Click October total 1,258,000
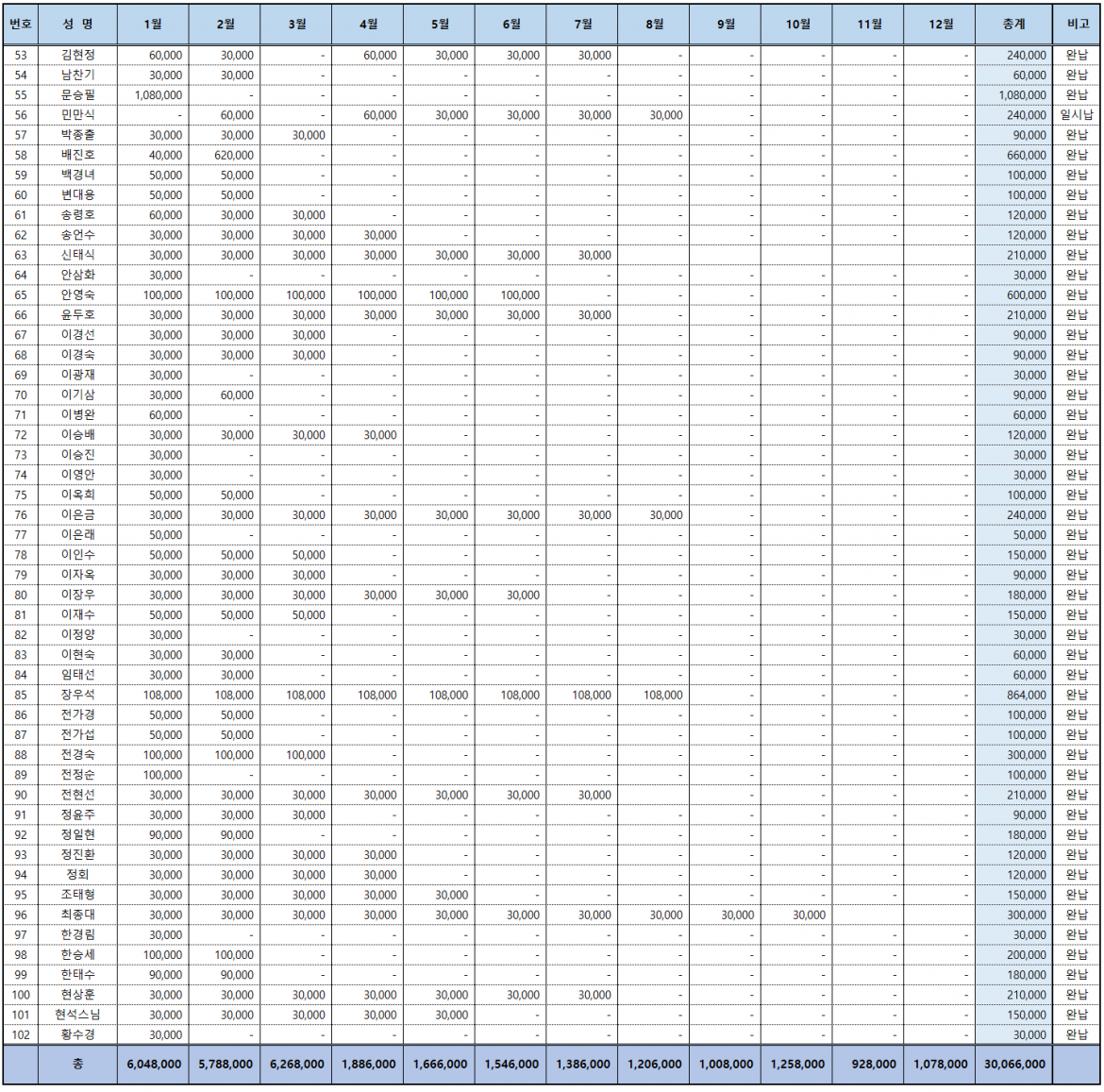1104x1092 pixels. 797,1065
